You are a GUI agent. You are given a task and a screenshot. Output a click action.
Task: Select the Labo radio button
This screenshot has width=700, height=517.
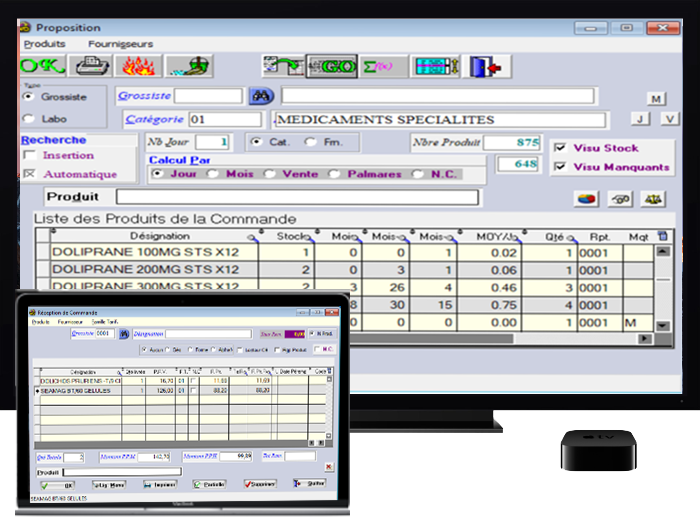point(29,119)
